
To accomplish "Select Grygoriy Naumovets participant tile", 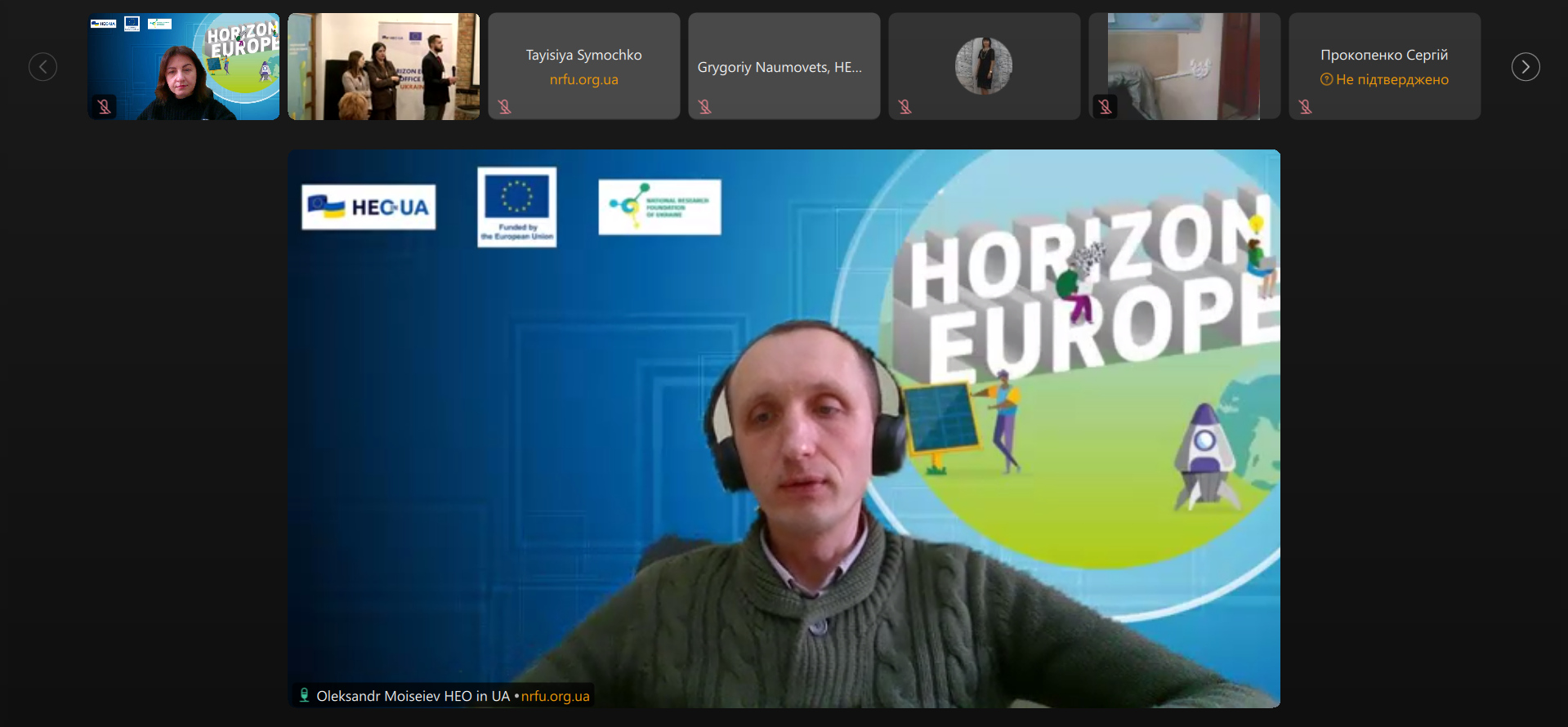I will click(x=784, y=67).
